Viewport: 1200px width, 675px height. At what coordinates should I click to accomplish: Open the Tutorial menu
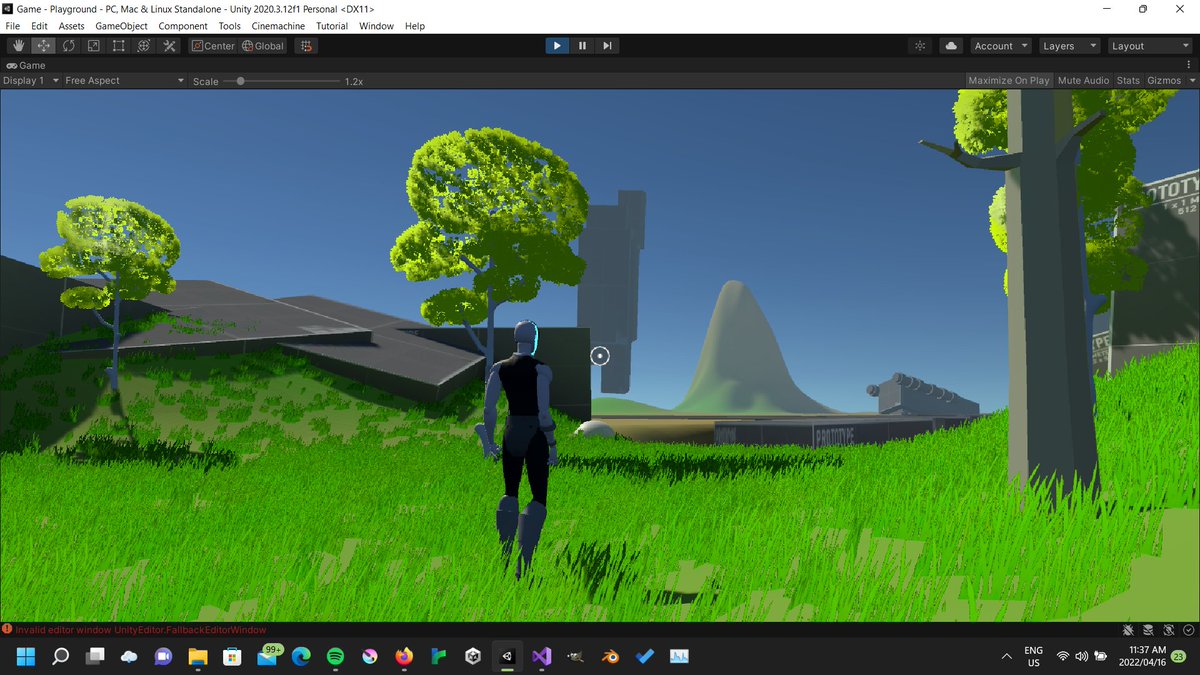pos(332,26)
